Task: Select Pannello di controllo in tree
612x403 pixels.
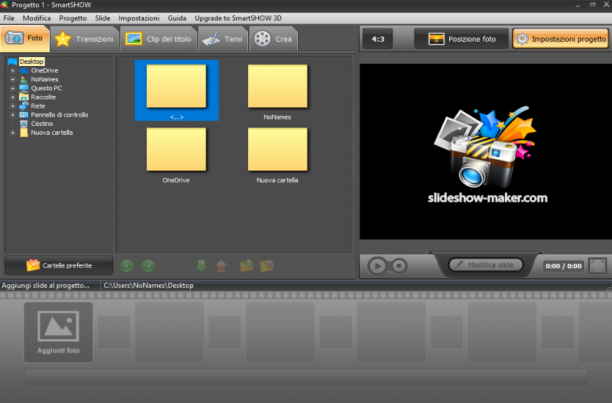Action: 59,115
